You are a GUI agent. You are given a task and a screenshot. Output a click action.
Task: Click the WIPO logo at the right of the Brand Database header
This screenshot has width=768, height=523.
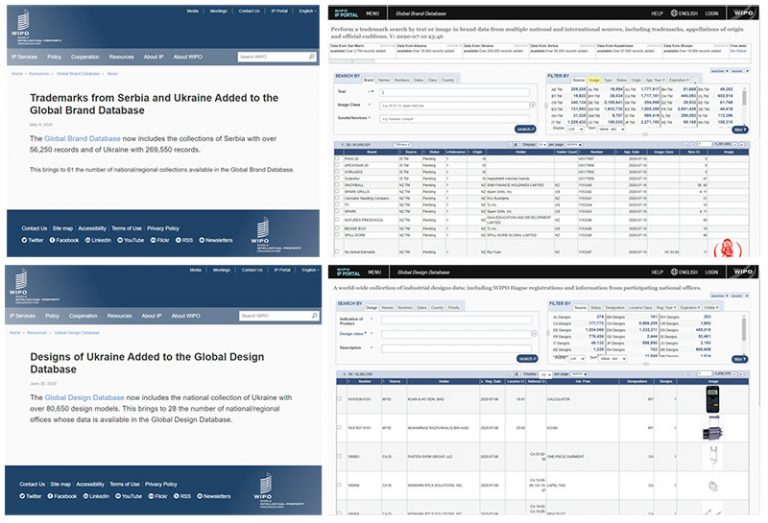(743, 13)
